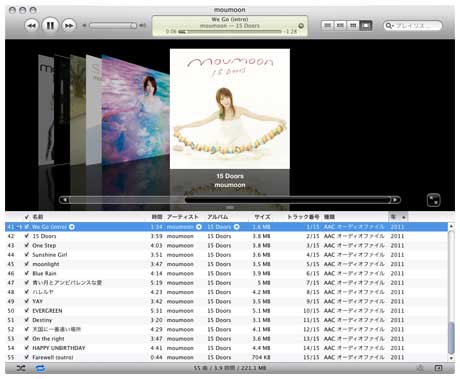Uncheck the Sunshine Girl checkbox

click(27, 255)
